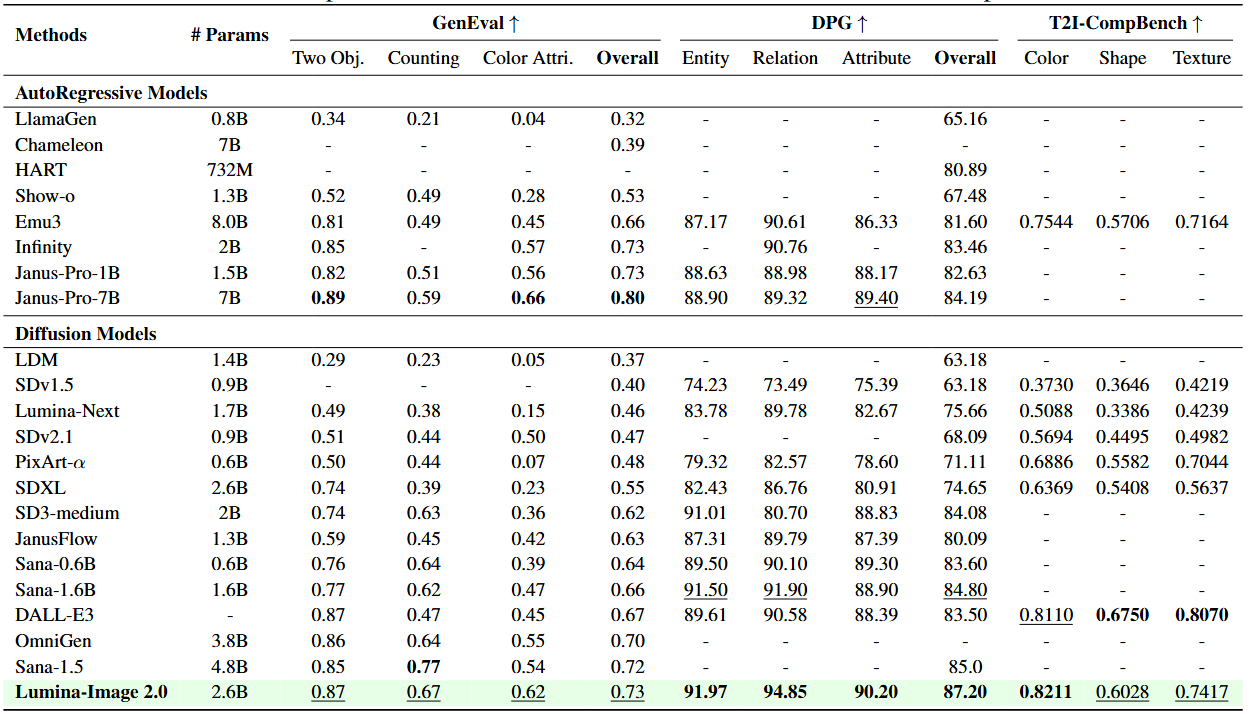The width and height of the screenshot is (1253, 714).
Task: Click DALL-E3's Texture score 0.8070
Action: coord(1202,616)
